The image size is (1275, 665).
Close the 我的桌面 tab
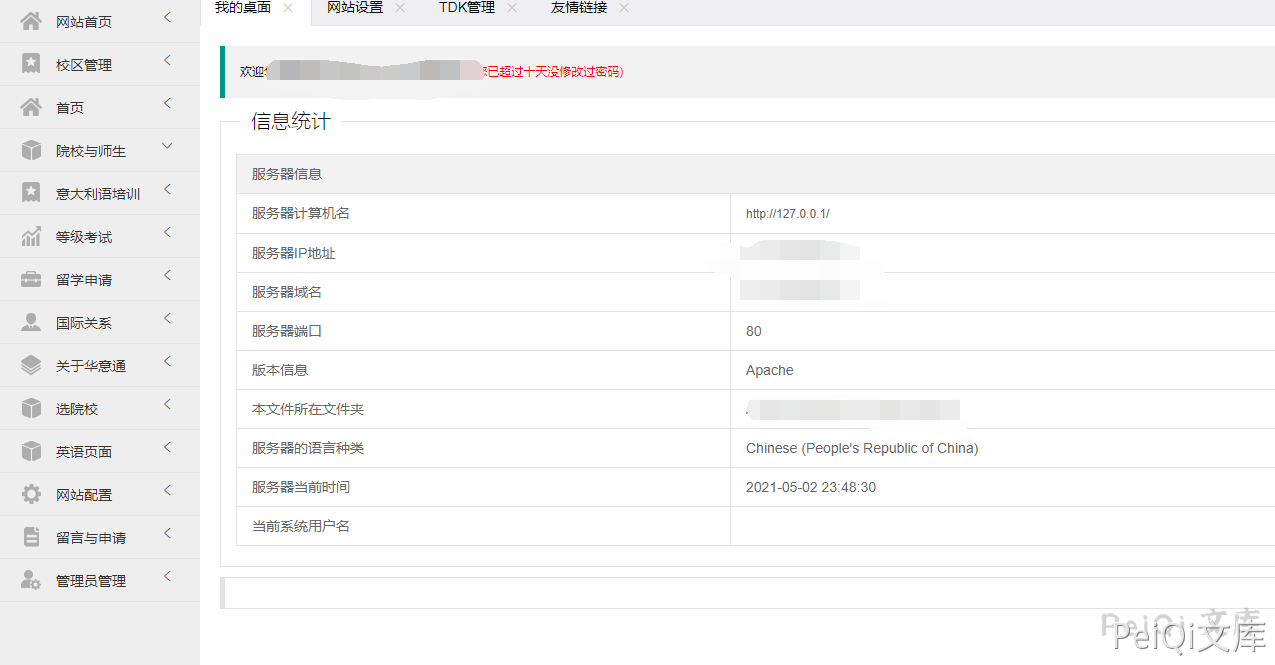pos(288,8)
